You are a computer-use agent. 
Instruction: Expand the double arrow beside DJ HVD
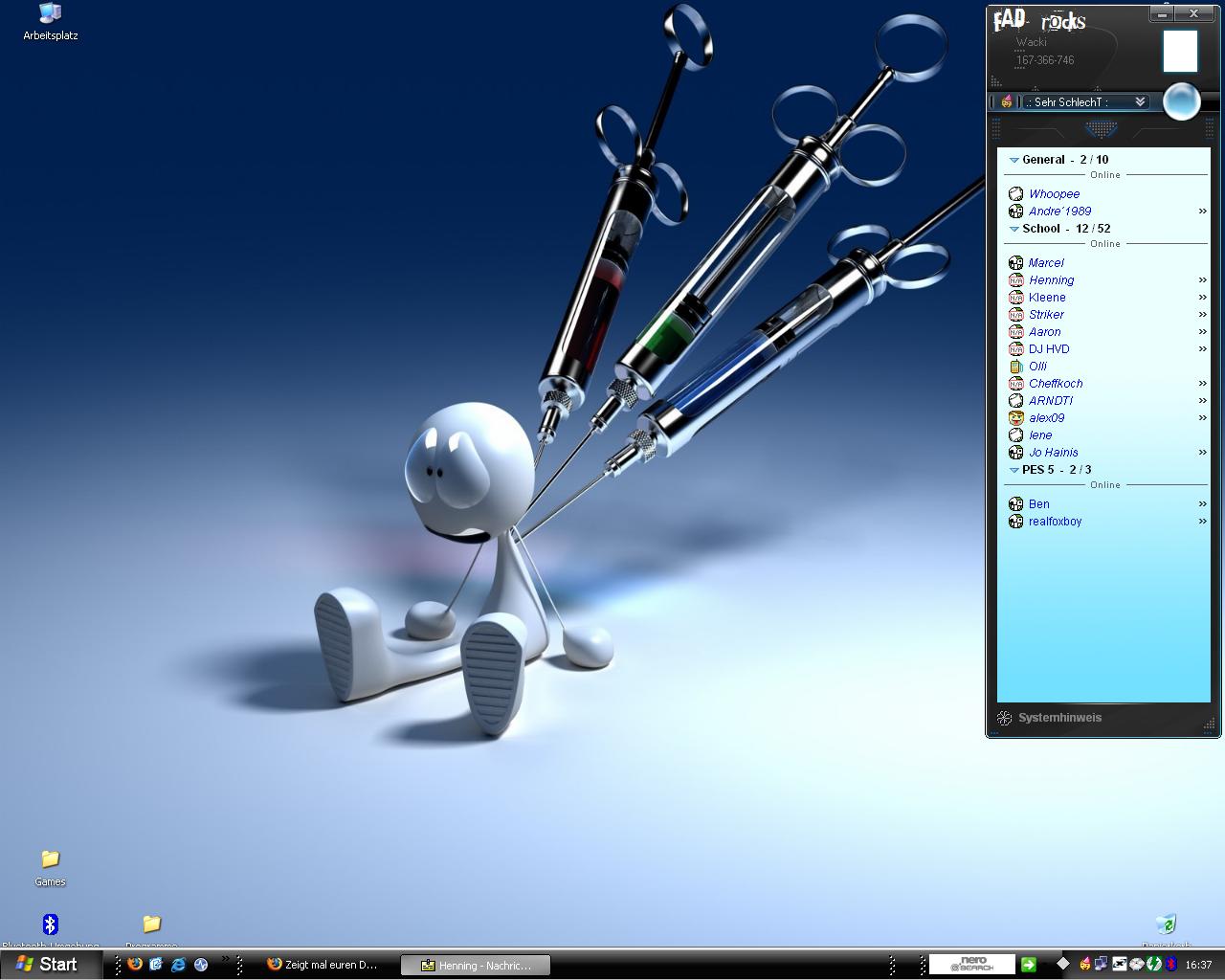tap(1202, 349)
